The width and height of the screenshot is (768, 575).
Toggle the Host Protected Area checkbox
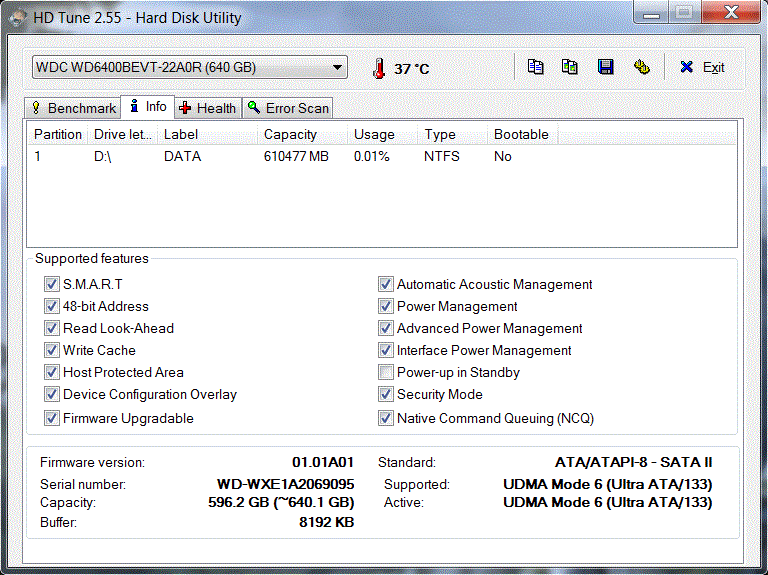coord(51,372)
